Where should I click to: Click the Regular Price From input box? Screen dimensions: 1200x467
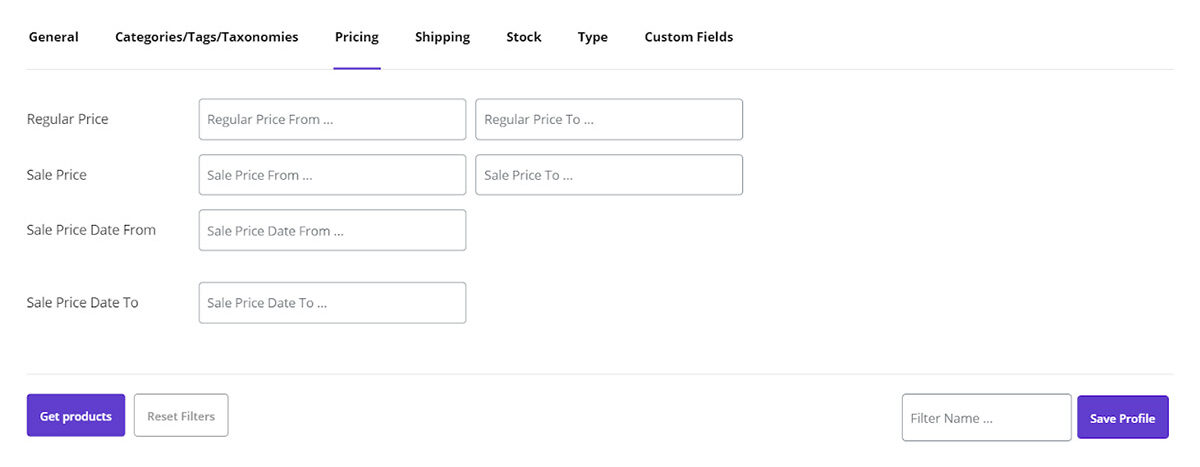coord(332,119)
